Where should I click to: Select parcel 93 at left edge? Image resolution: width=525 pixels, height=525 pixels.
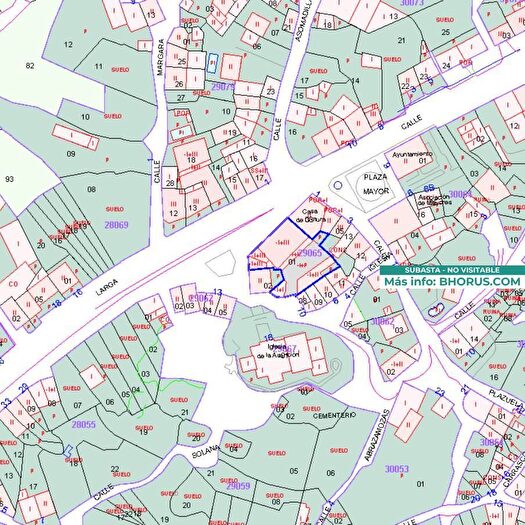pos(9,179)
